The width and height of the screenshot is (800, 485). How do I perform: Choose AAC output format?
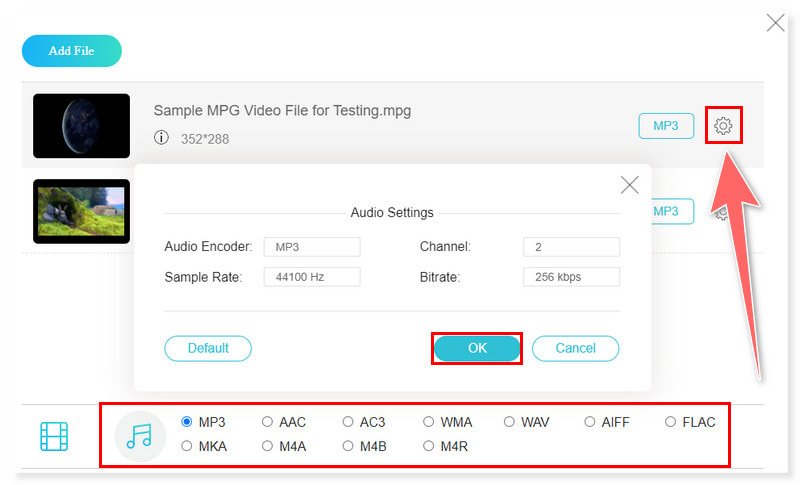tap(267, 422)
